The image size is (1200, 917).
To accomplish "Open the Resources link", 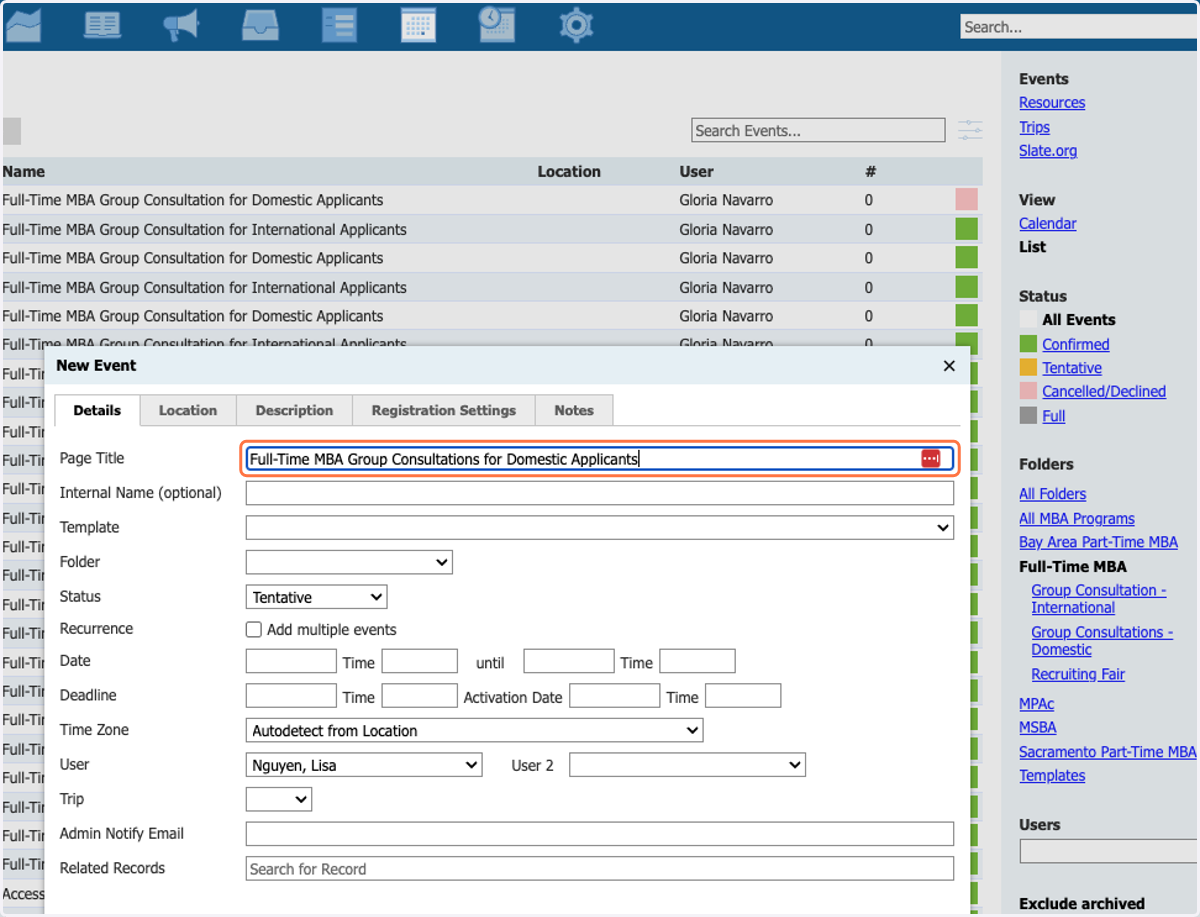I will click(1052, 103).
